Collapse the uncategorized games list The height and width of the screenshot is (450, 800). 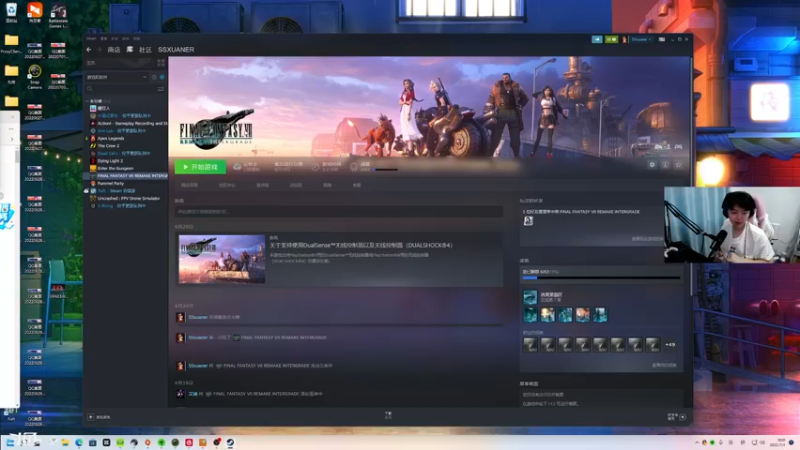(87, 101)
